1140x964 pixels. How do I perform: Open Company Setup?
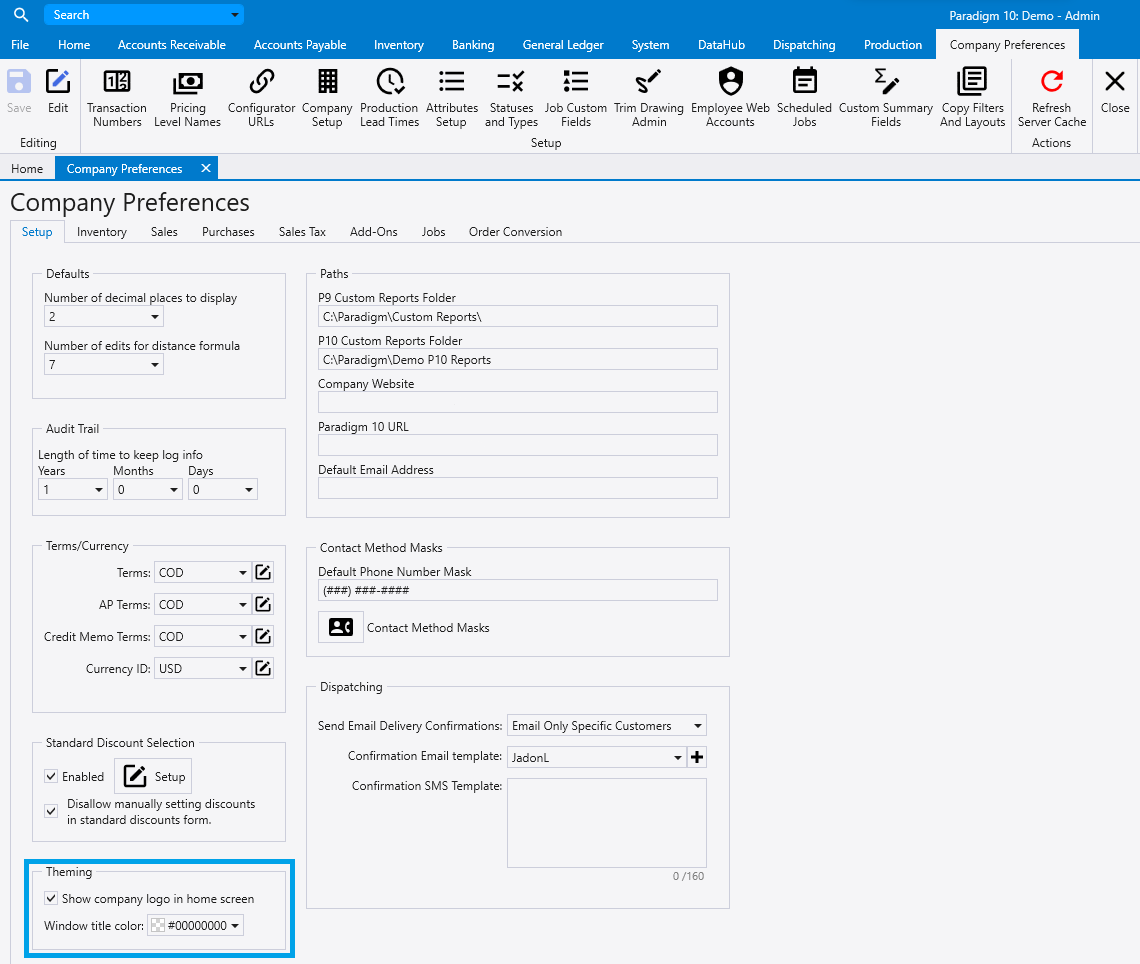click(x=327, y=98)
